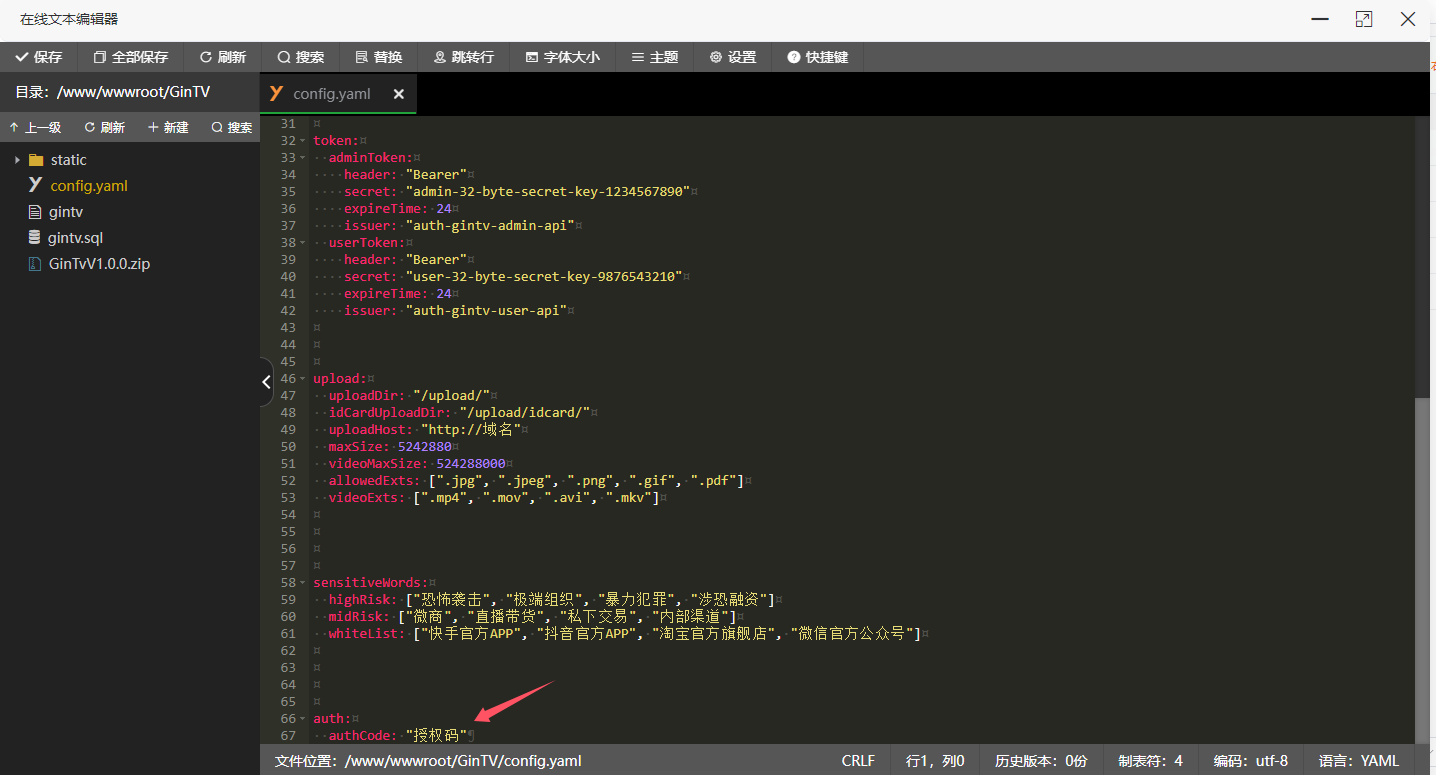The height and width of the screenshot is (775, 1436).
Task: Go up one level with 上一级
Action: pyautogui.click(x=35, y=127)
